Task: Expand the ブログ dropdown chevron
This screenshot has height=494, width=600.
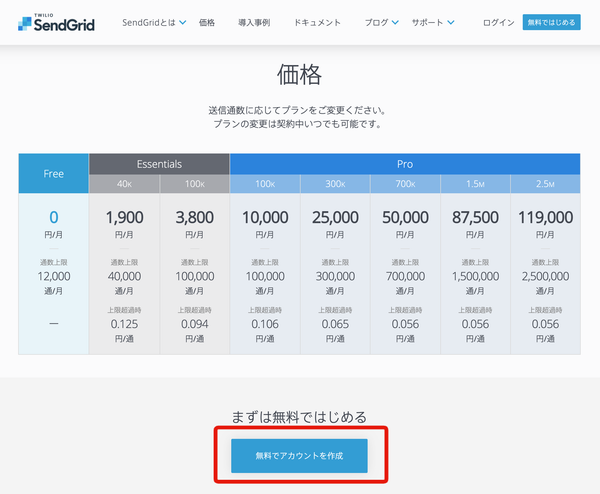Action: [x=395, y=23]
